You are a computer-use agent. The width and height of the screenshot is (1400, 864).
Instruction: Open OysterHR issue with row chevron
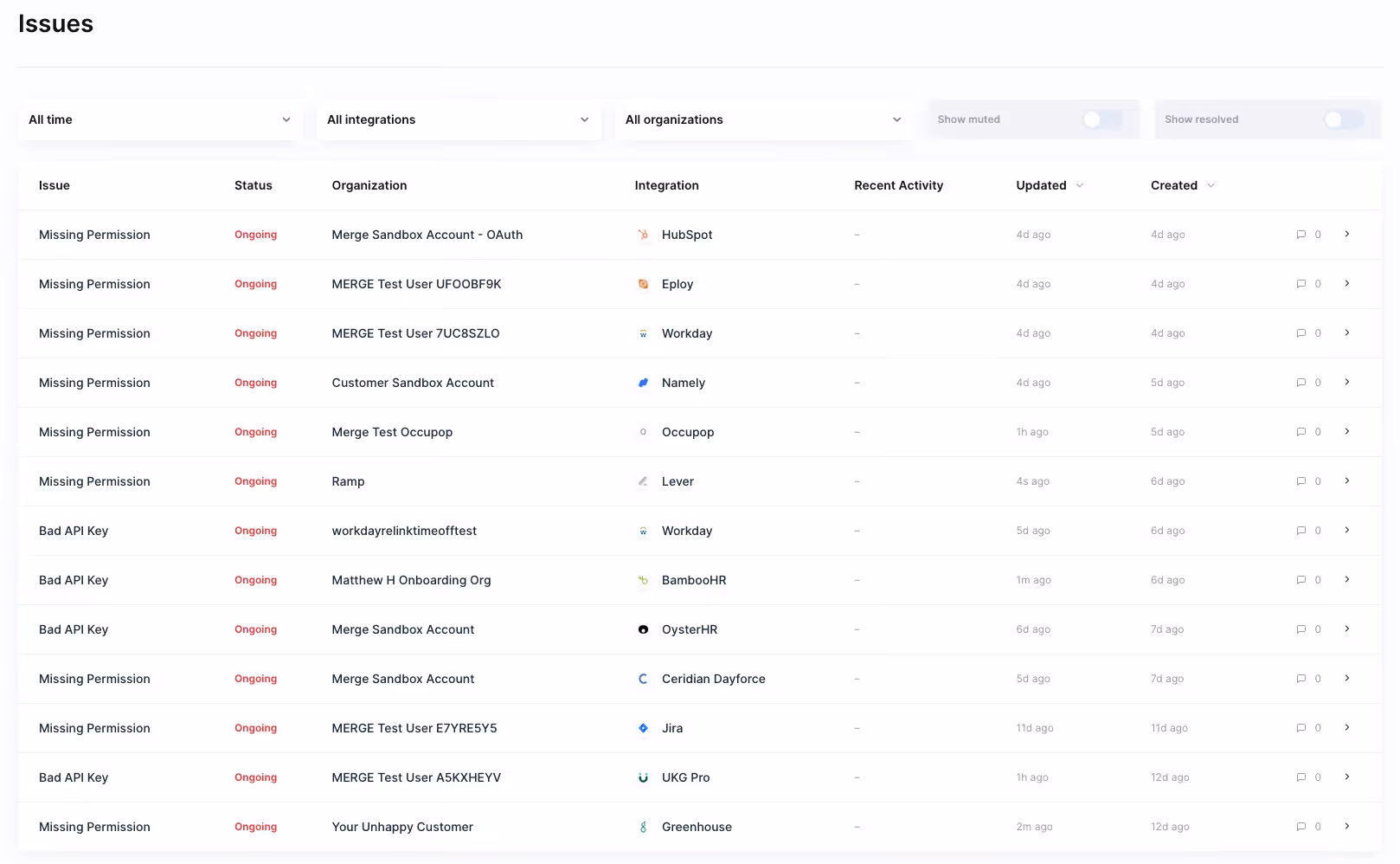pyautogui.click(x=1347, y=629)
